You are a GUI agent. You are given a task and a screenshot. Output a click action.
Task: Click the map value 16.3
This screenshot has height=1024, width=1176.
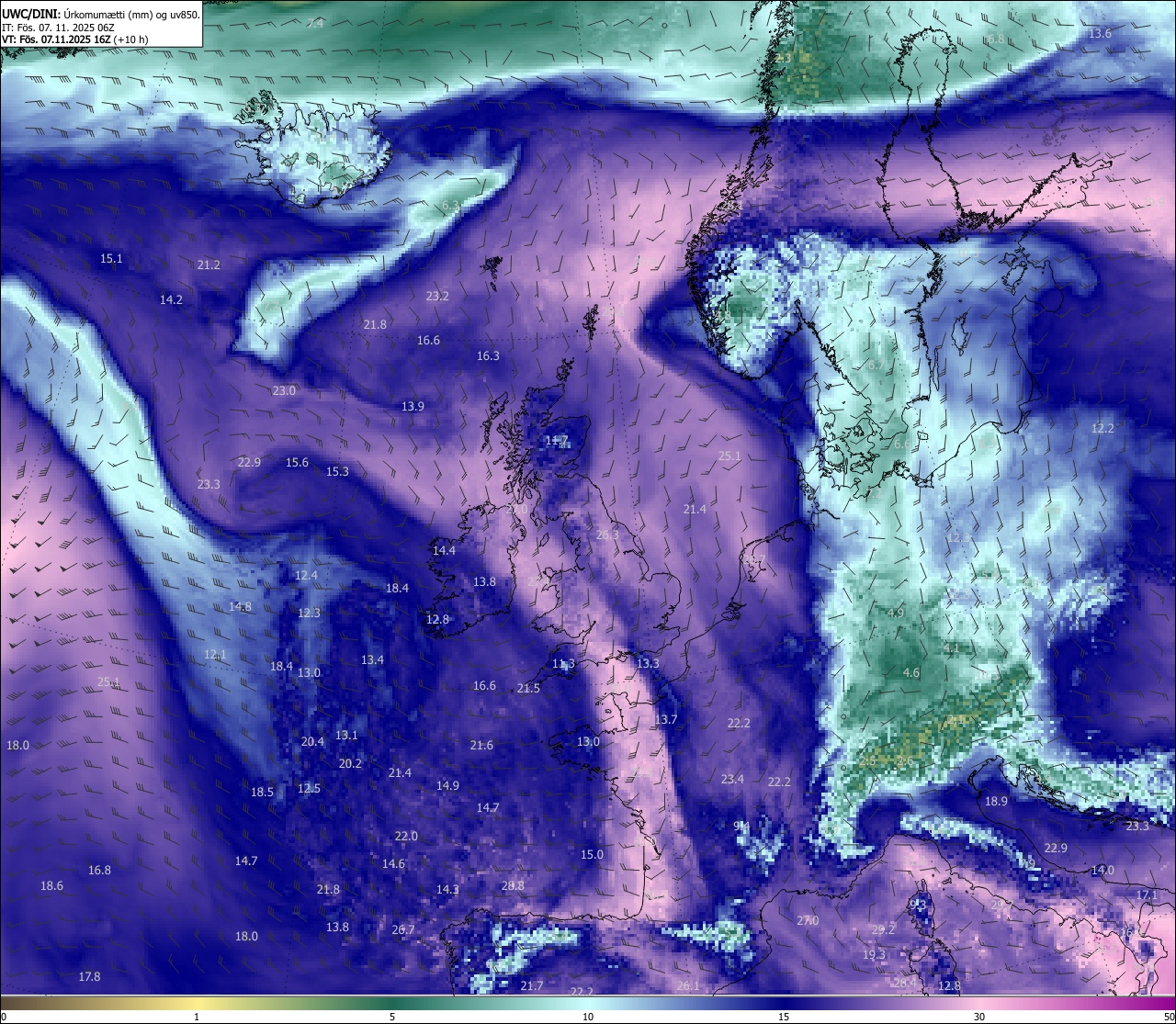pos(488,356)
